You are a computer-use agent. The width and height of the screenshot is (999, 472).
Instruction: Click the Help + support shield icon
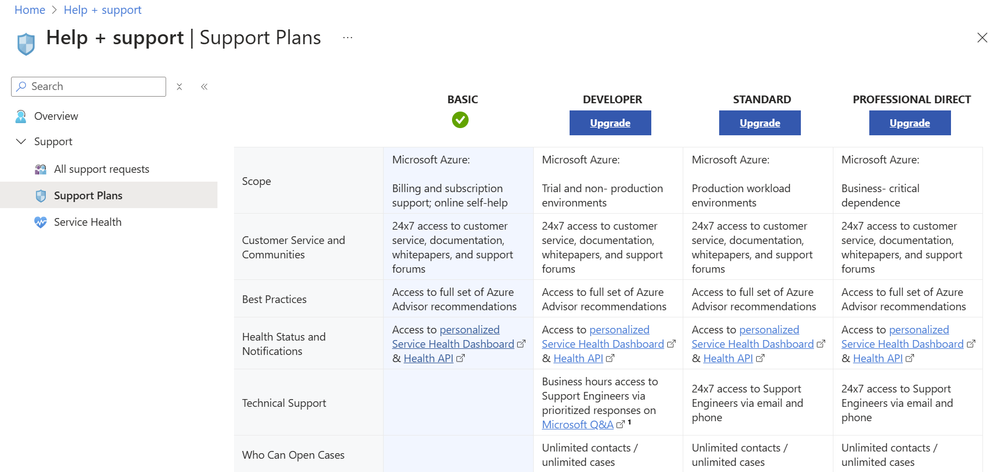[x=26, y=43]
